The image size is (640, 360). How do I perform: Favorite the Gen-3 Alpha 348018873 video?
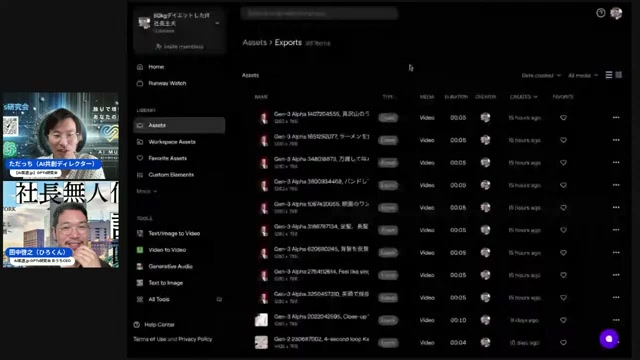pos(563,162)
